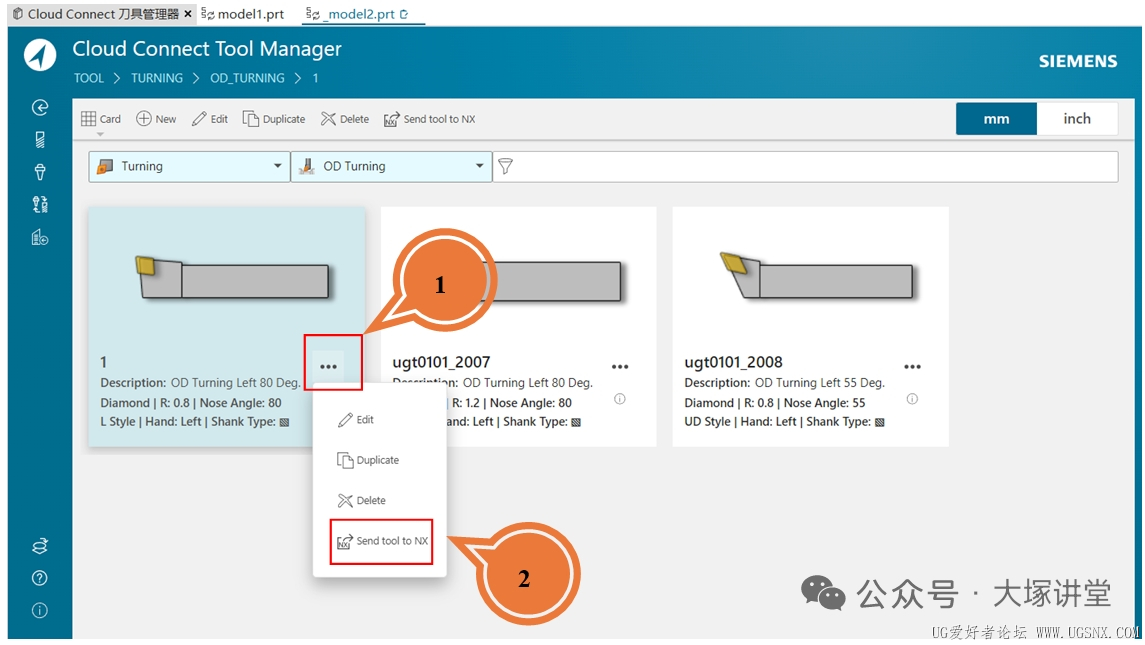
Task: Click 'Nose Angle: 80' text on card 1
Action: pyautogui.click(x=240, y=402)
